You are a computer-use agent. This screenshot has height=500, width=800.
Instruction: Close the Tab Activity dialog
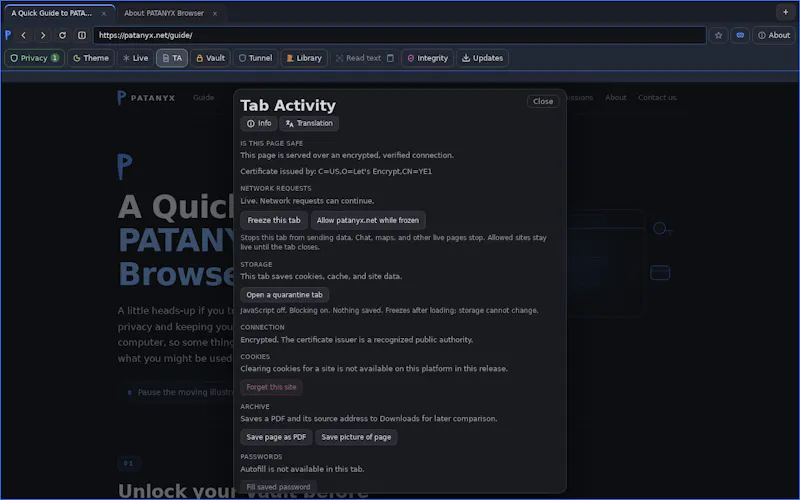point(543,102)
